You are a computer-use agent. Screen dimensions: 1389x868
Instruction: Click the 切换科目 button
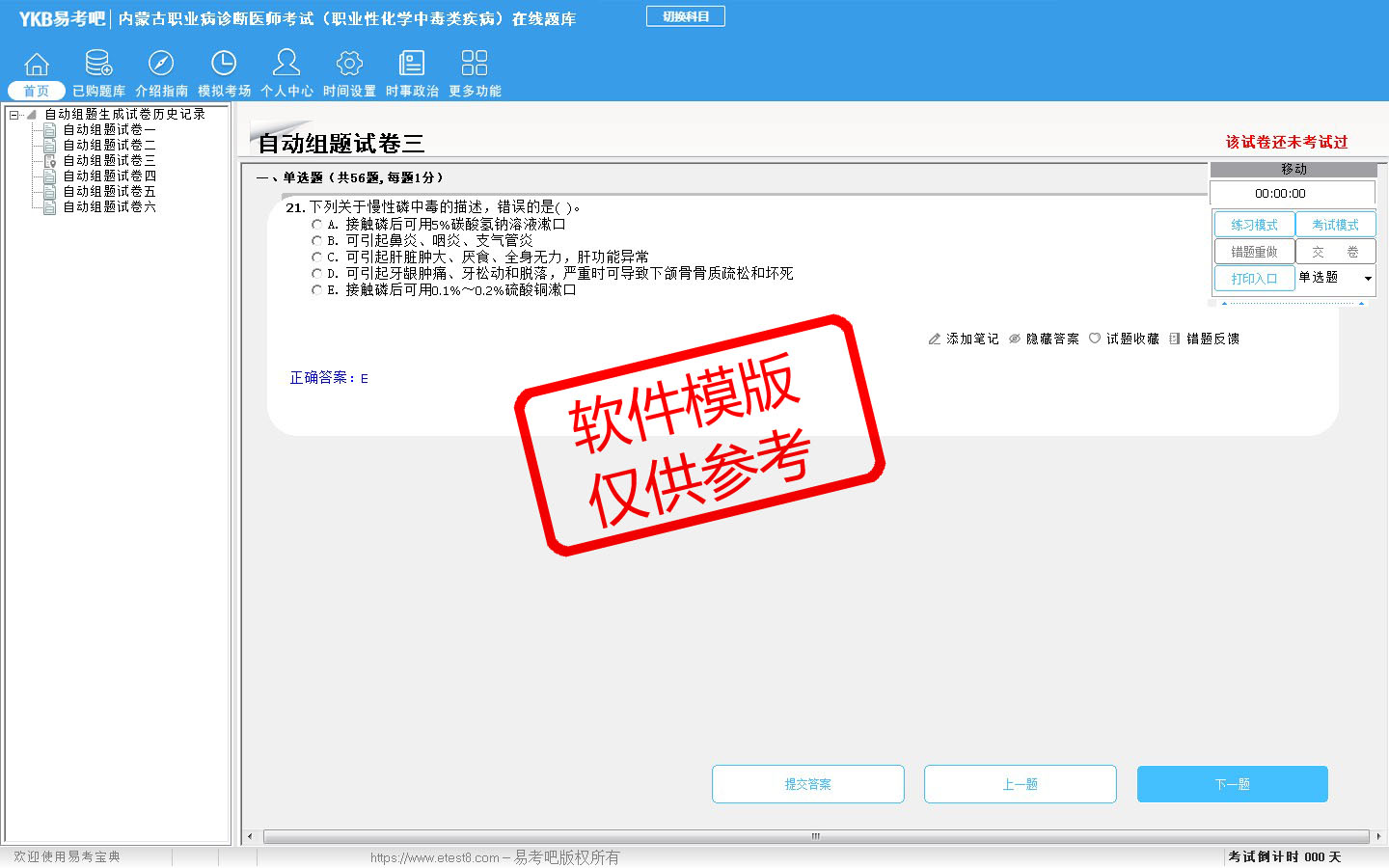(686, 16)
